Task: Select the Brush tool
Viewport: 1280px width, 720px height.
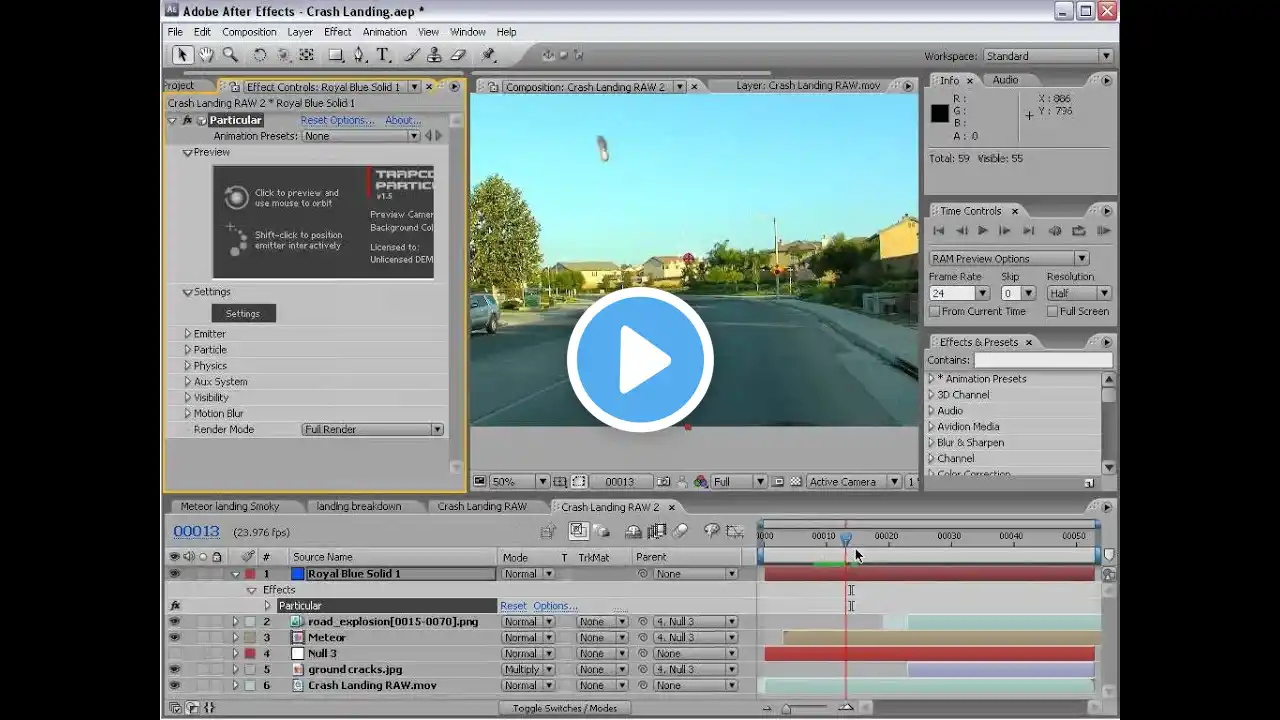Action: click(411, 56)
